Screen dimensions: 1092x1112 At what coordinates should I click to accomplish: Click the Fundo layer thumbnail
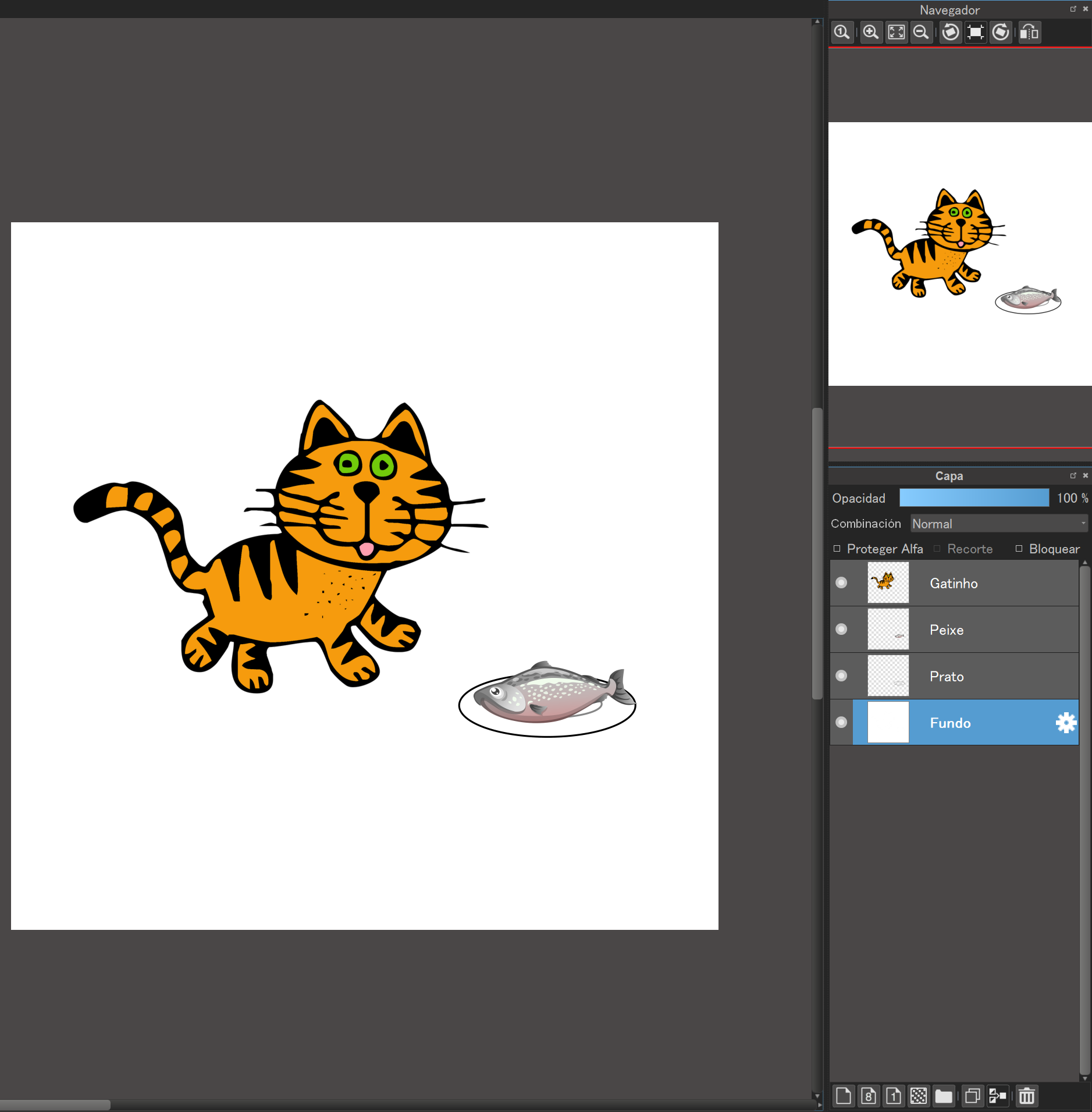888,722
